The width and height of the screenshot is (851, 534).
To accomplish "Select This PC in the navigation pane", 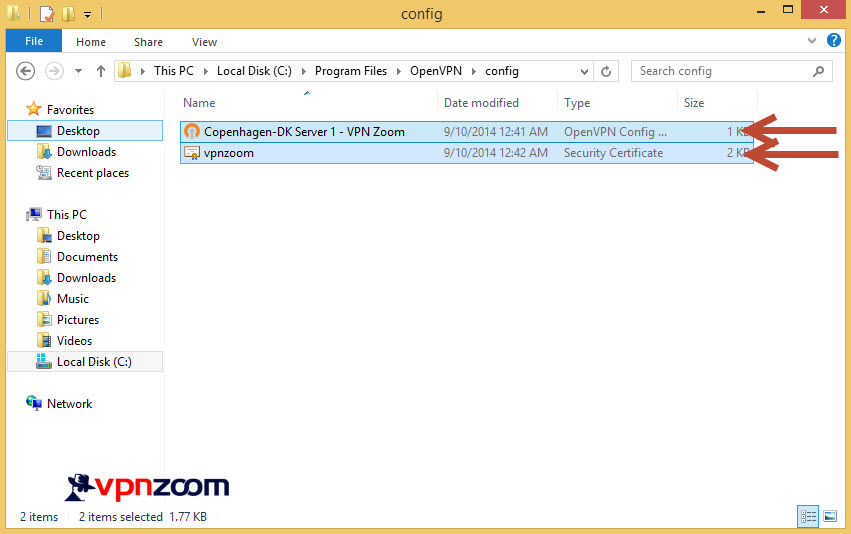I will [67, 215].
